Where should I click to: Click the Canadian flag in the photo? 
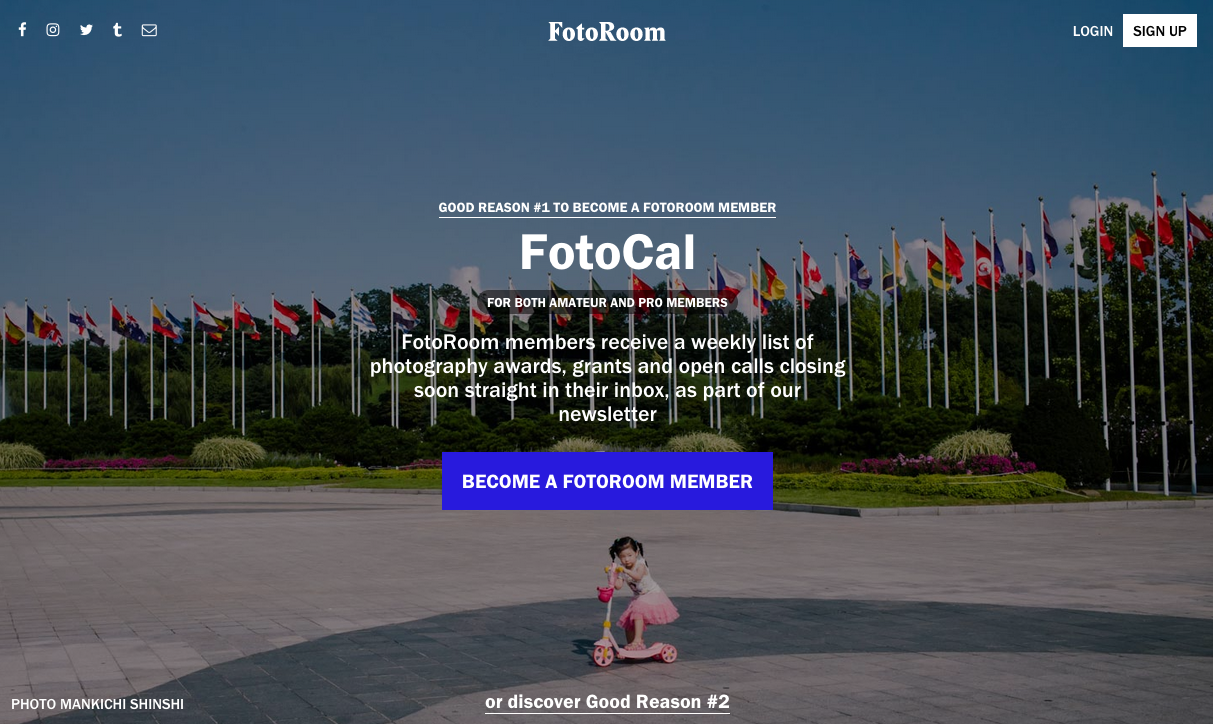pyautogui.click(x=813, y=273)
